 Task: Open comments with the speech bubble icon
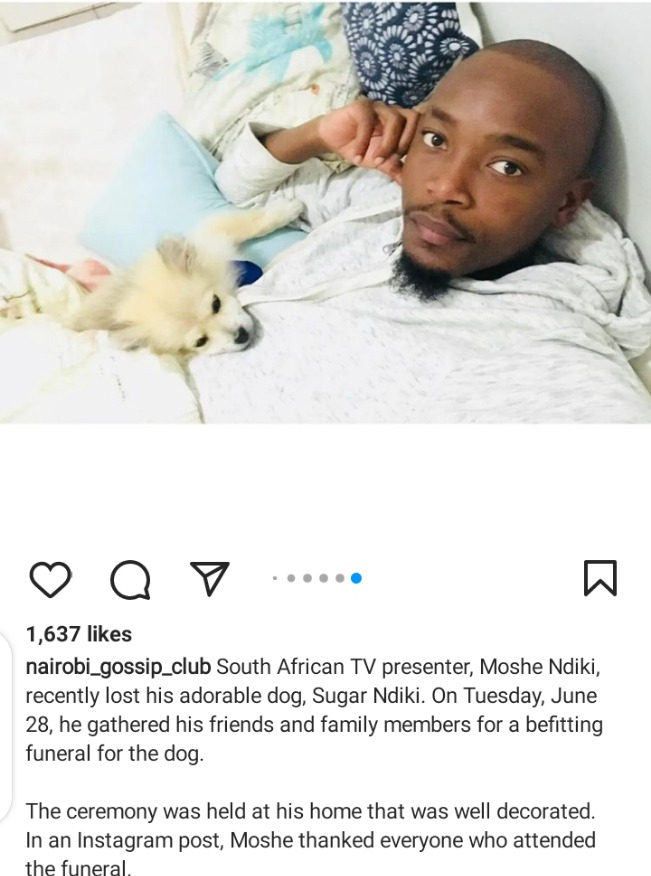point(130,579)
